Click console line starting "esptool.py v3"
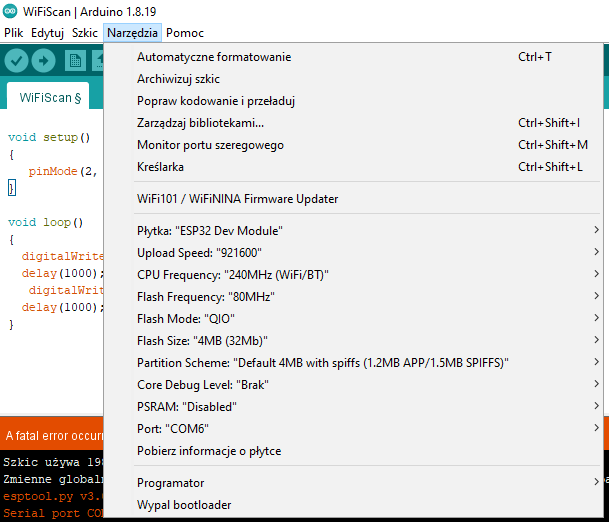Image resolution: width=609 pixels, height=522 pixels. click(x=53, y=496)
